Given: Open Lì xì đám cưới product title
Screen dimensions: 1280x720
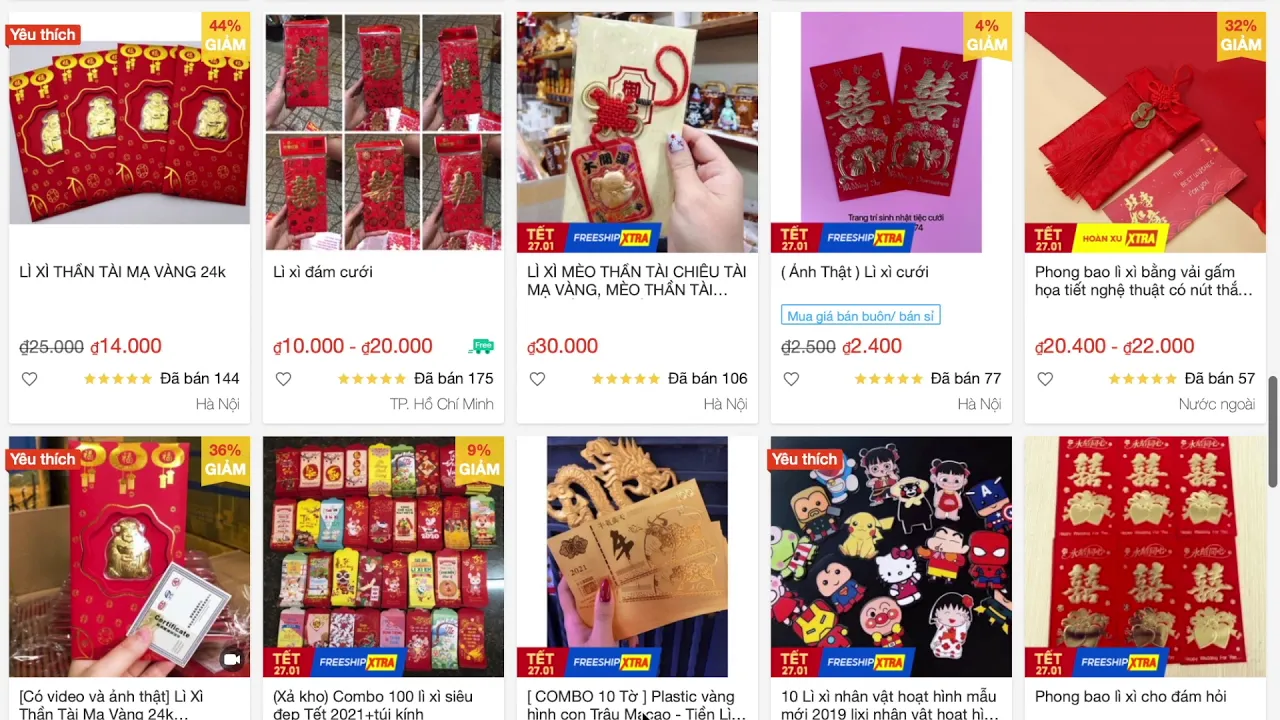Looking at the screenshot, I should click(x=323, y=272).
